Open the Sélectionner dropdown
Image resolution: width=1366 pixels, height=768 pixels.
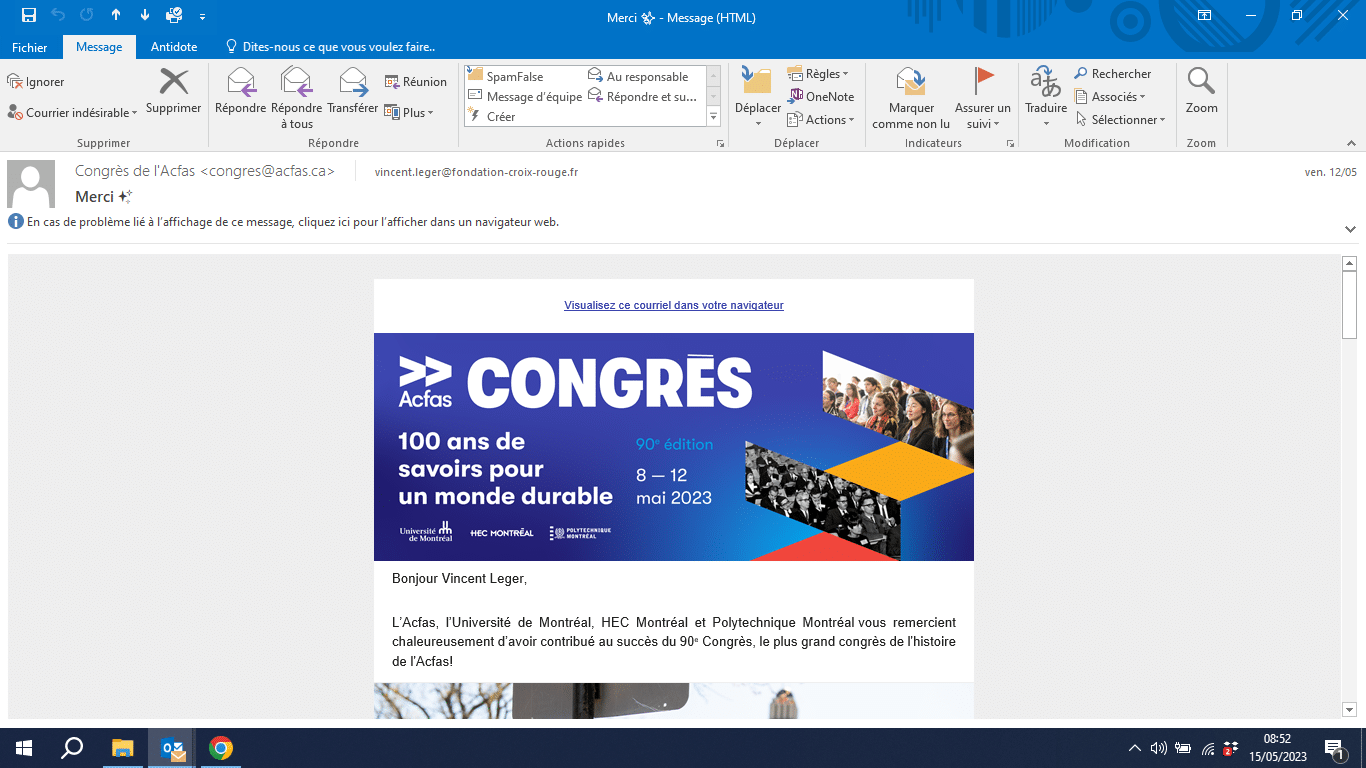click(x=1120, y=120)
